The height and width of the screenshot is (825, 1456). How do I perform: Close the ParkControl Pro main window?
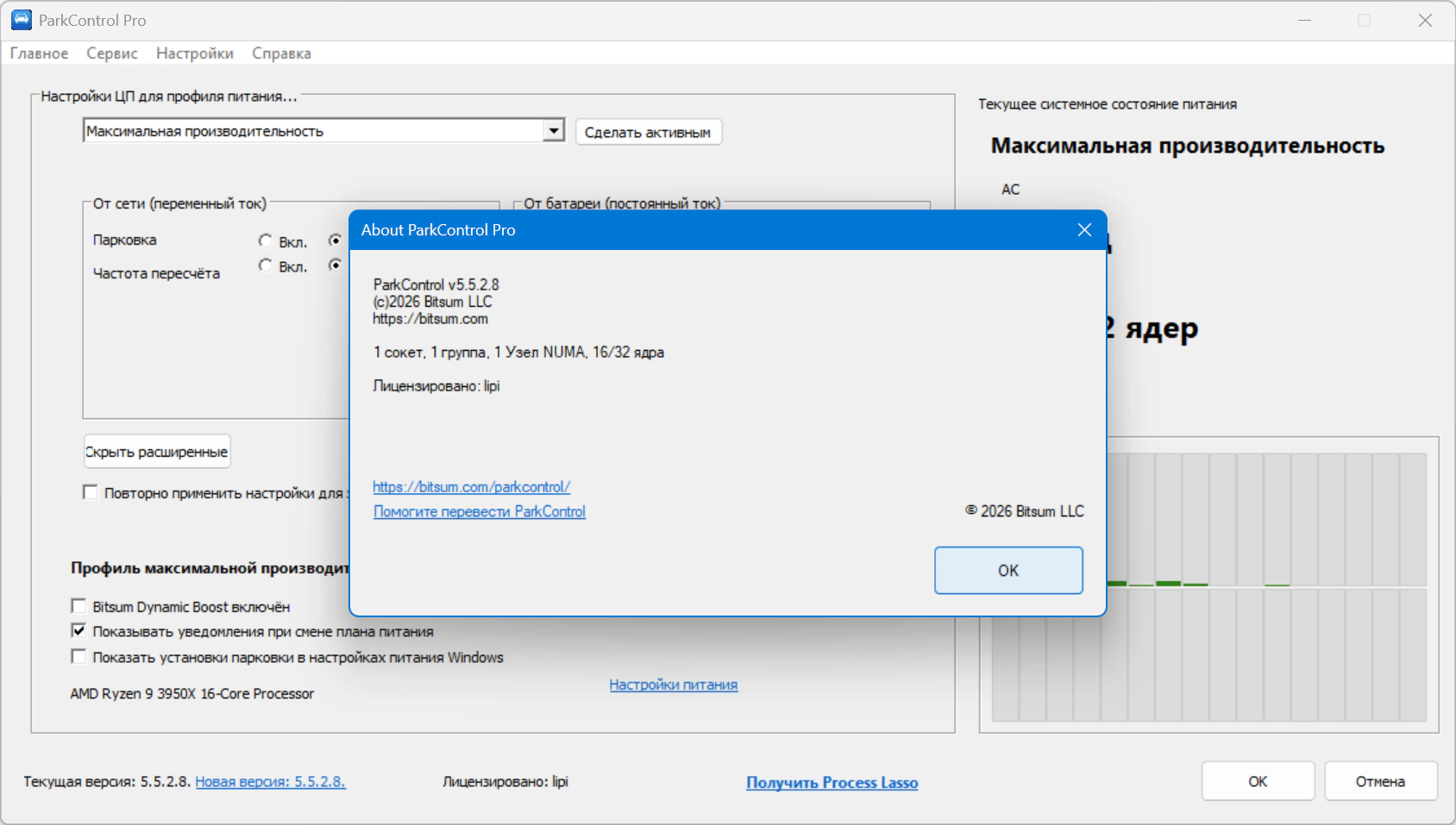point(1425,20)
